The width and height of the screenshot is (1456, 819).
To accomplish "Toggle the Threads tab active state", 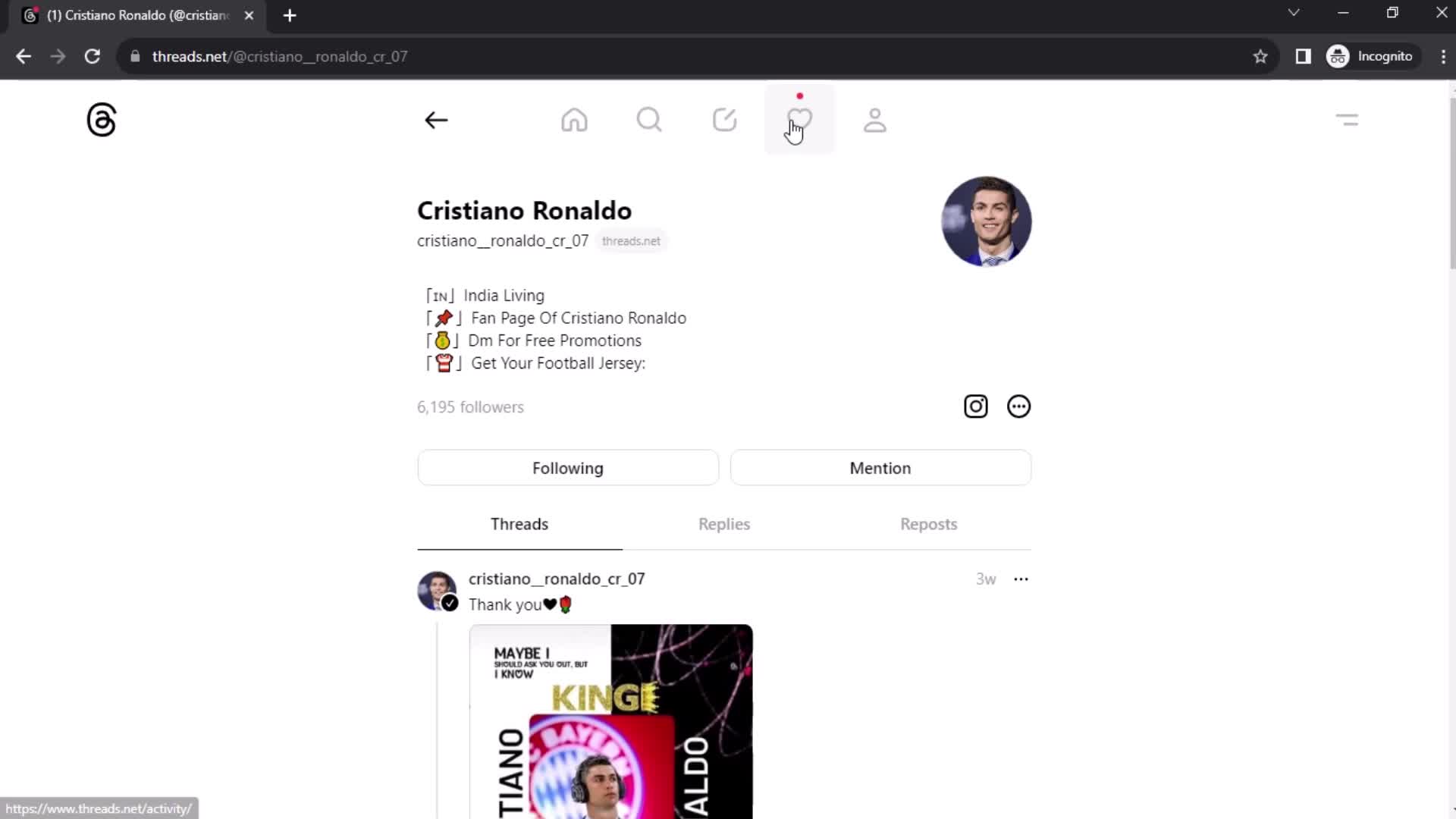I will 519,524.
